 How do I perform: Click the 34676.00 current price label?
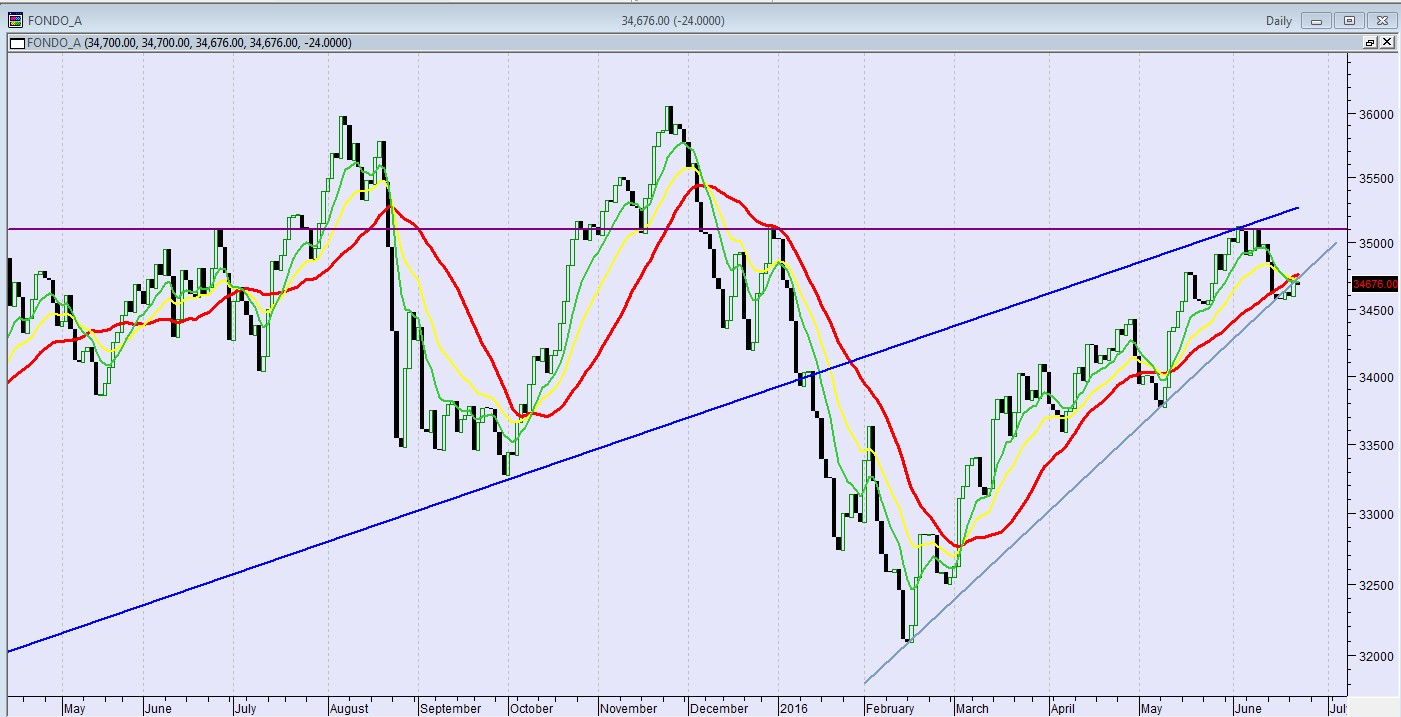1374,284
